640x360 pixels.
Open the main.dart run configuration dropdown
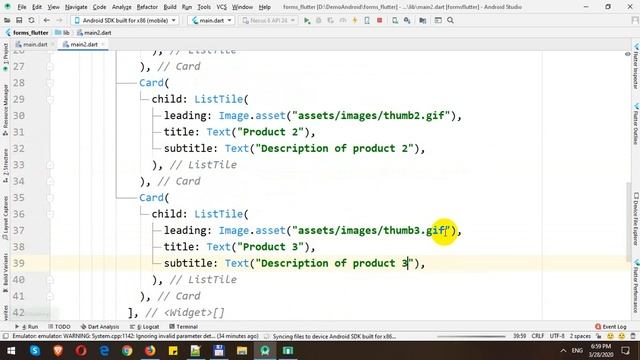click(x=211, y=20)
